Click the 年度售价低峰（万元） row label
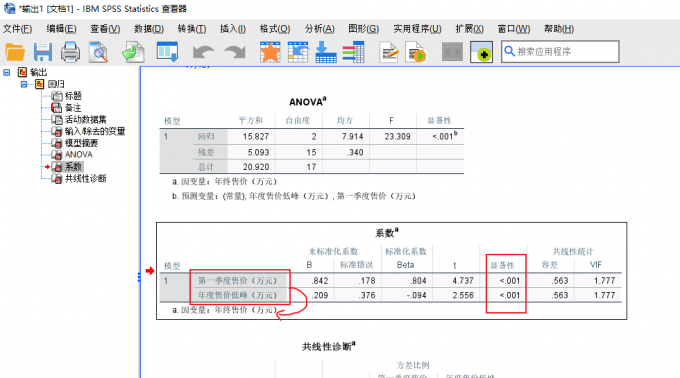The image size is (680, 378). point(237,295)
